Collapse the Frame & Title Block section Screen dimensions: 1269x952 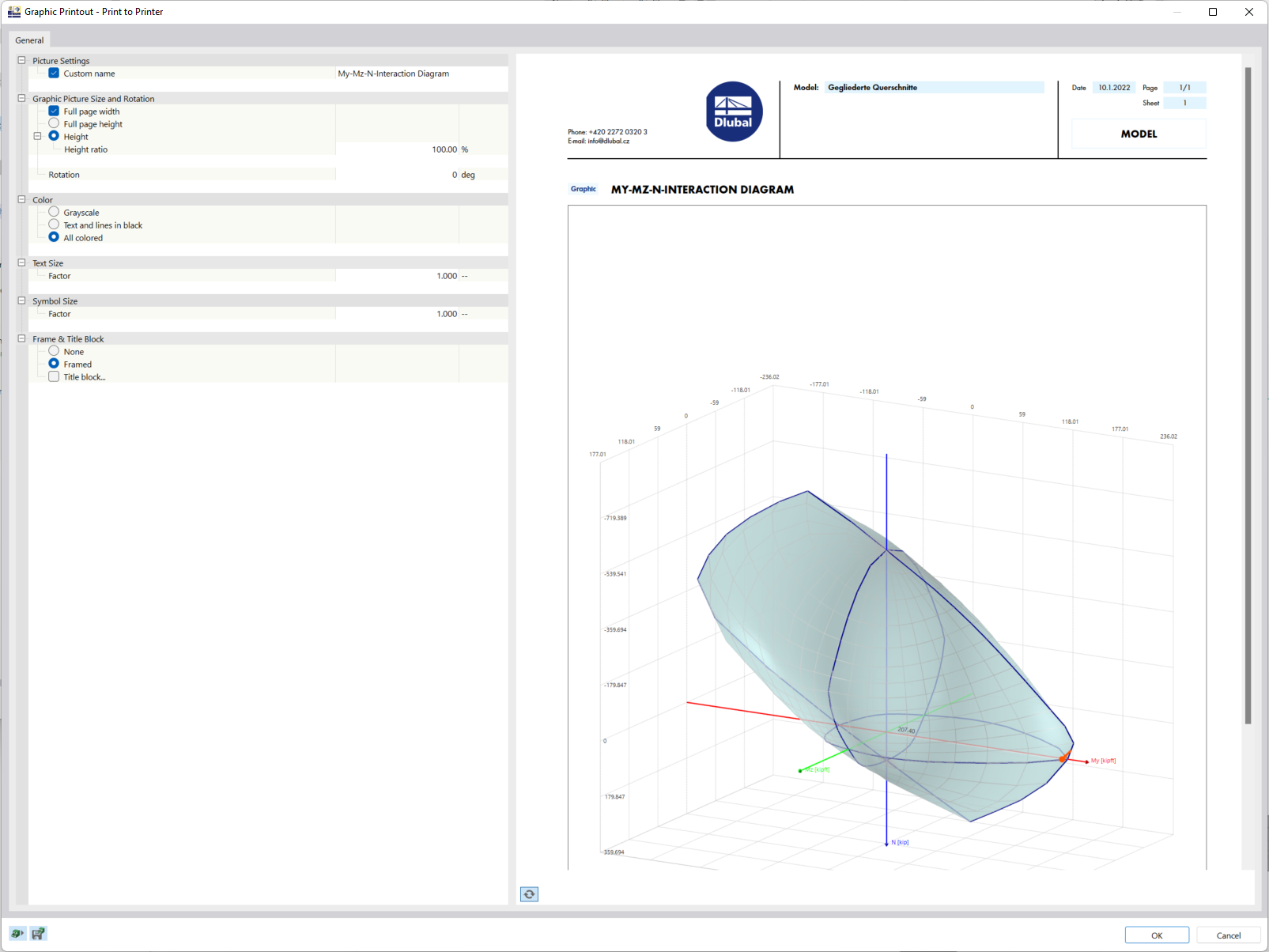click(21, 338)
